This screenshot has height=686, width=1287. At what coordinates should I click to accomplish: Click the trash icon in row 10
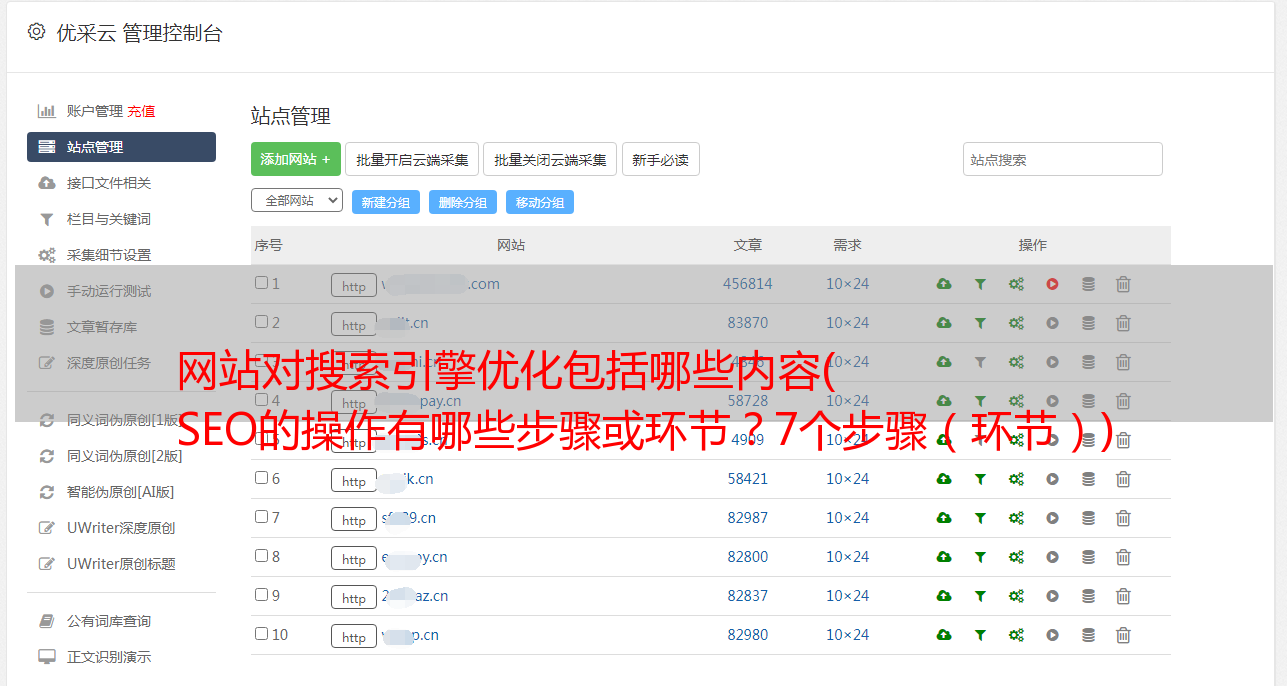click(1123, 635)
